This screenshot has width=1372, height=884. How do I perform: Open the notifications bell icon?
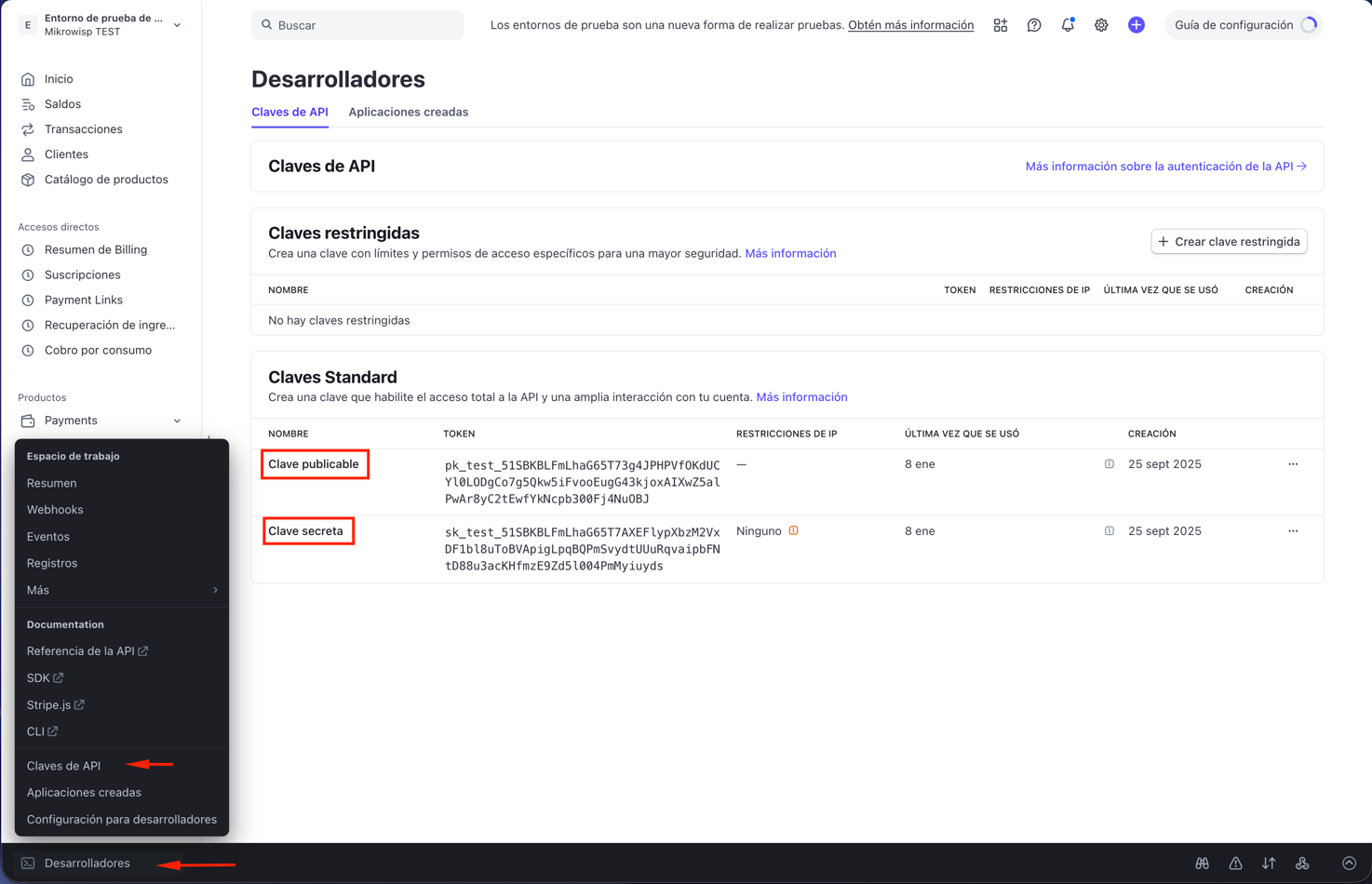tap(1068, 25)
